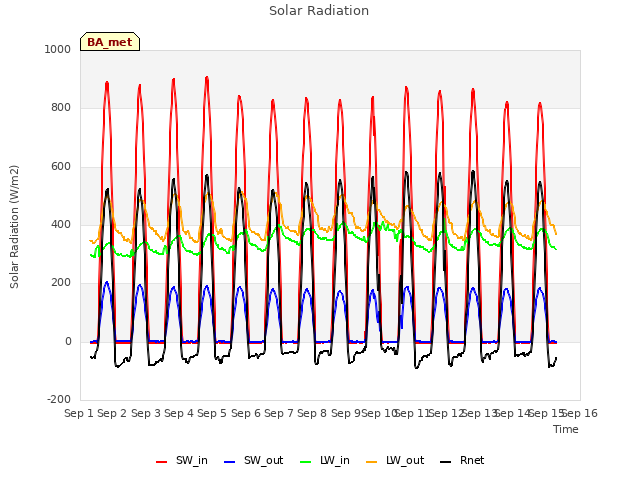
Task: Click the LW_out legend label
Action: 405,460
